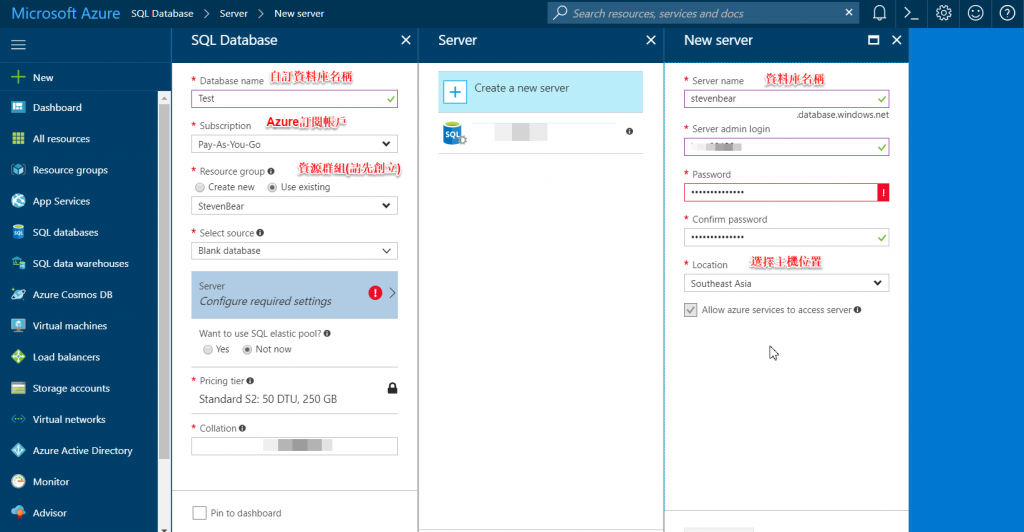Open portal settings gear icon
The image size is (1024, 532).
tap(944, 13)
